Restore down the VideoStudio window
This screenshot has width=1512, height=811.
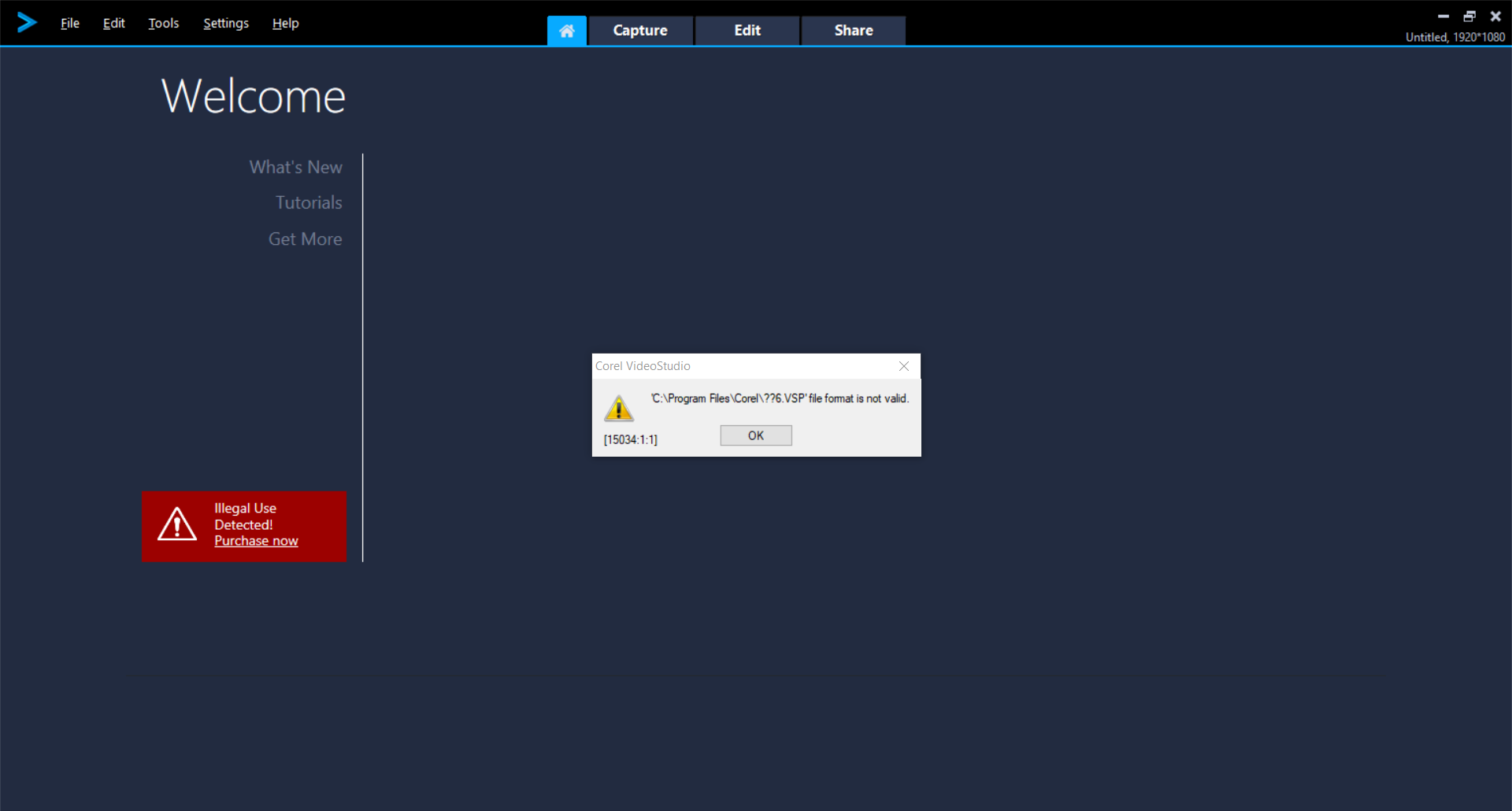click(1469, 16)
